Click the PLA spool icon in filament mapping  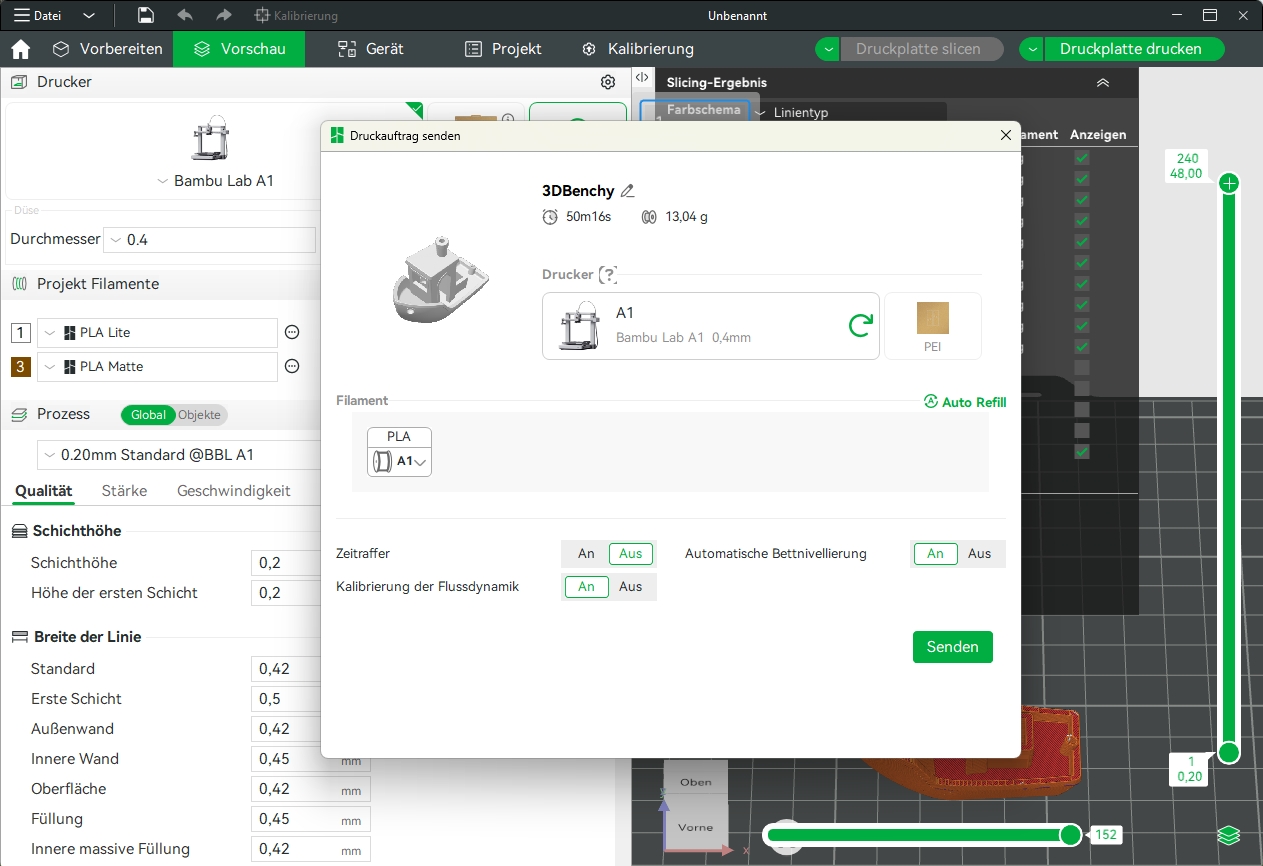382,461
